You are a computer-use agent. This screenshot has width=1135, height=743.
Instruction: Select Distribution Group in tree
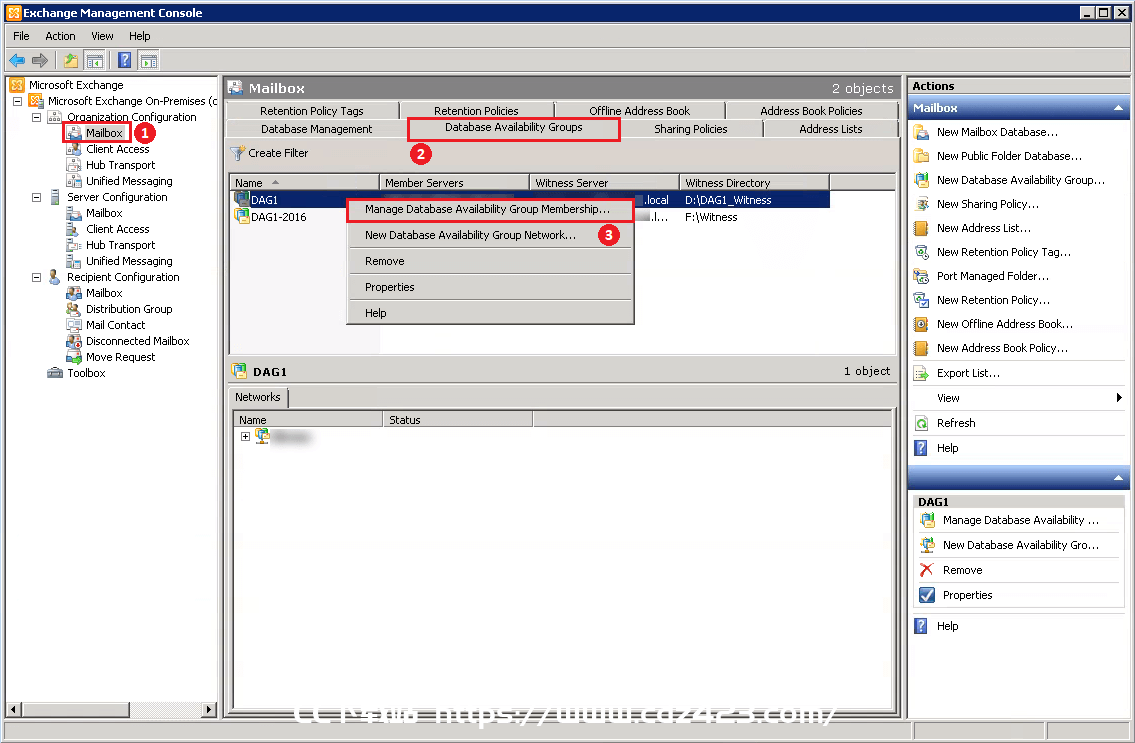[129, 309]
